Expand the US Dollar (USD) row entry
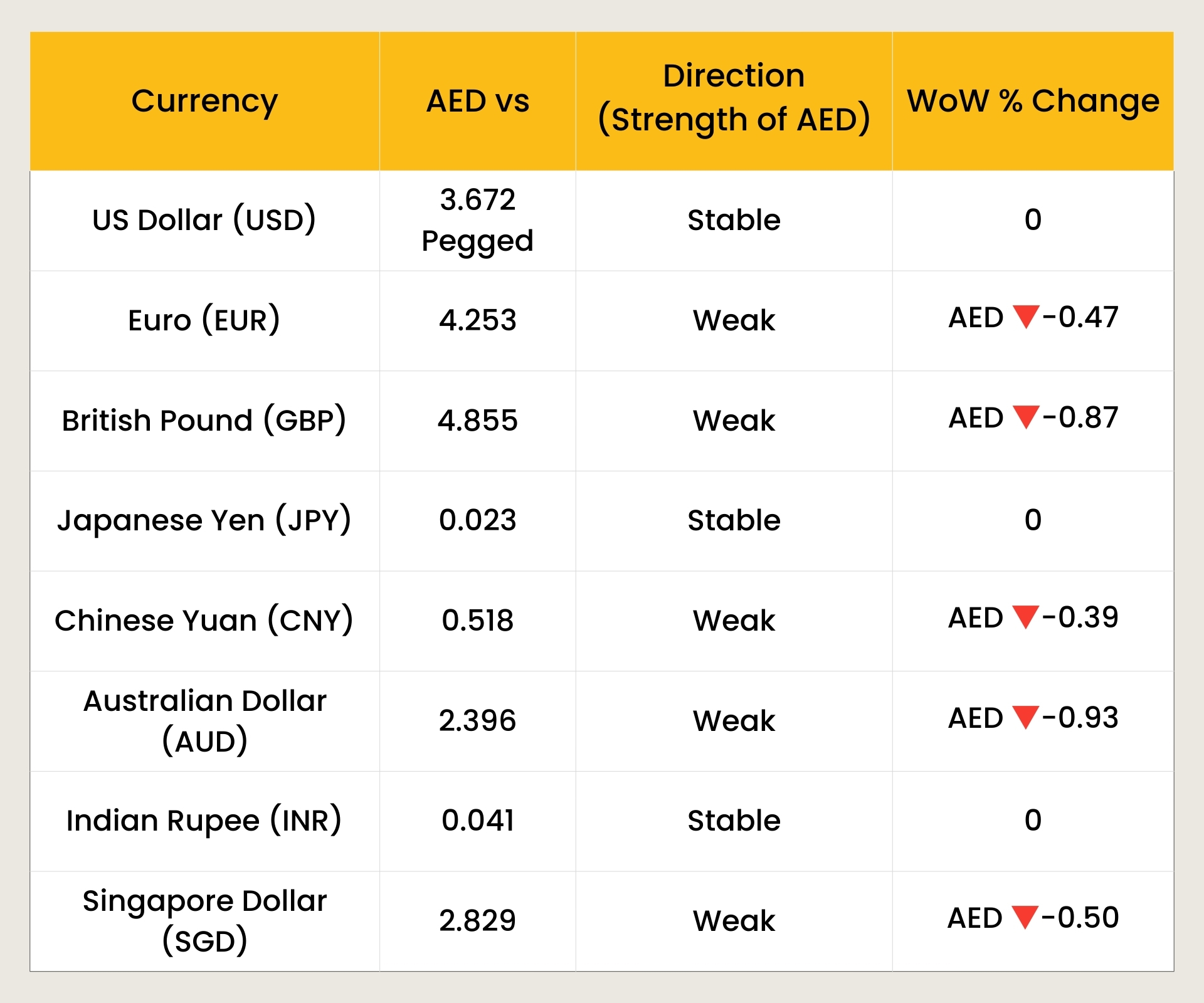This screenshot has height=1003, width=1204. click(x=205, y=220)
